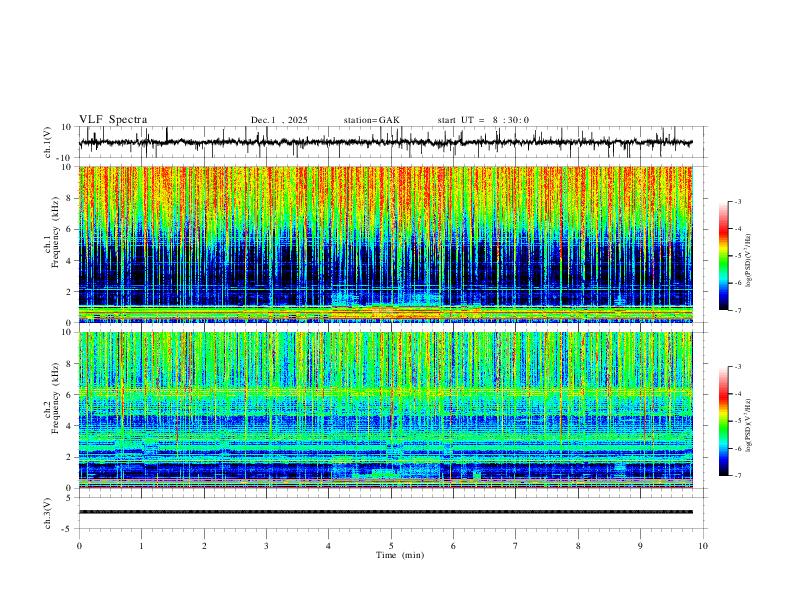
Task: Click the ch.1 voltage waveform trace
Action: point(386,142)
